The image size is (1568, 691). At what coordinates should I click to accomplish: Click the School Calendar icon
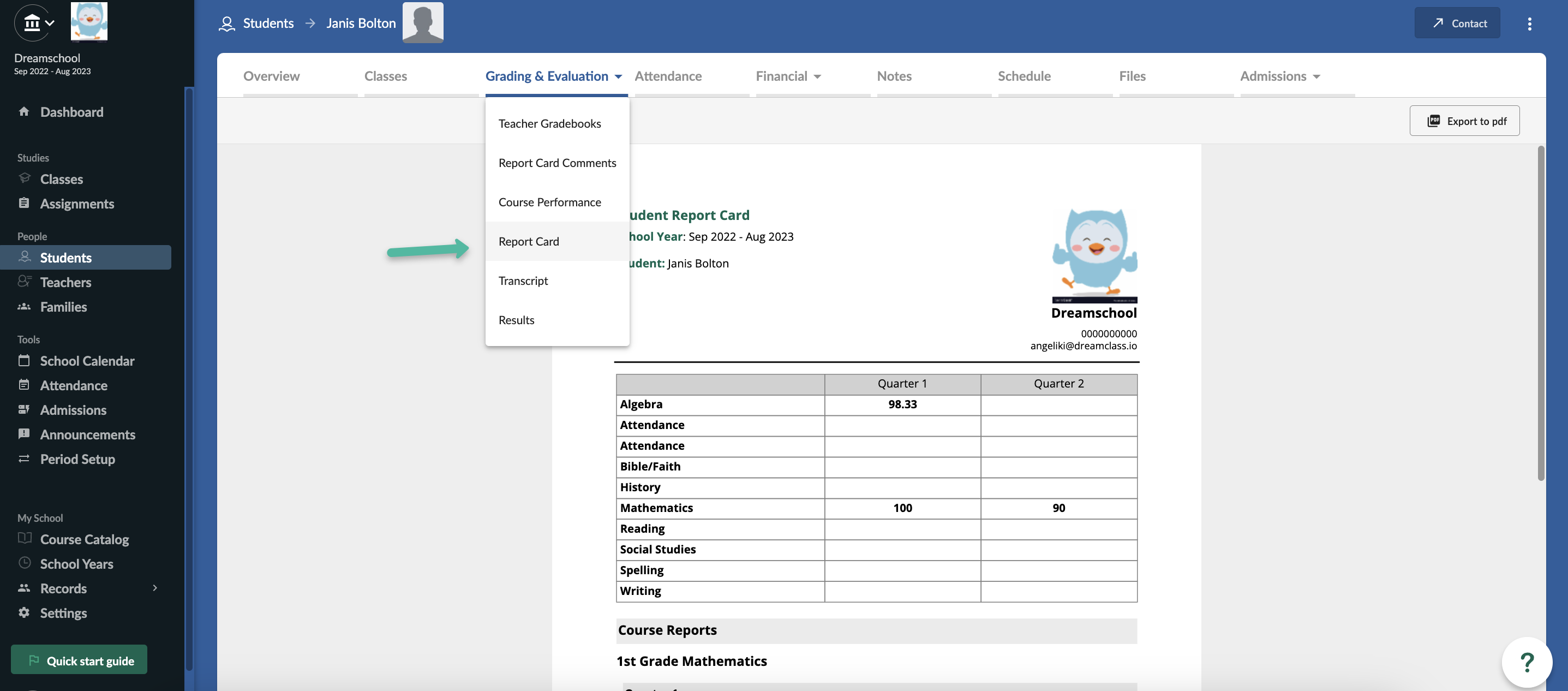24,360
